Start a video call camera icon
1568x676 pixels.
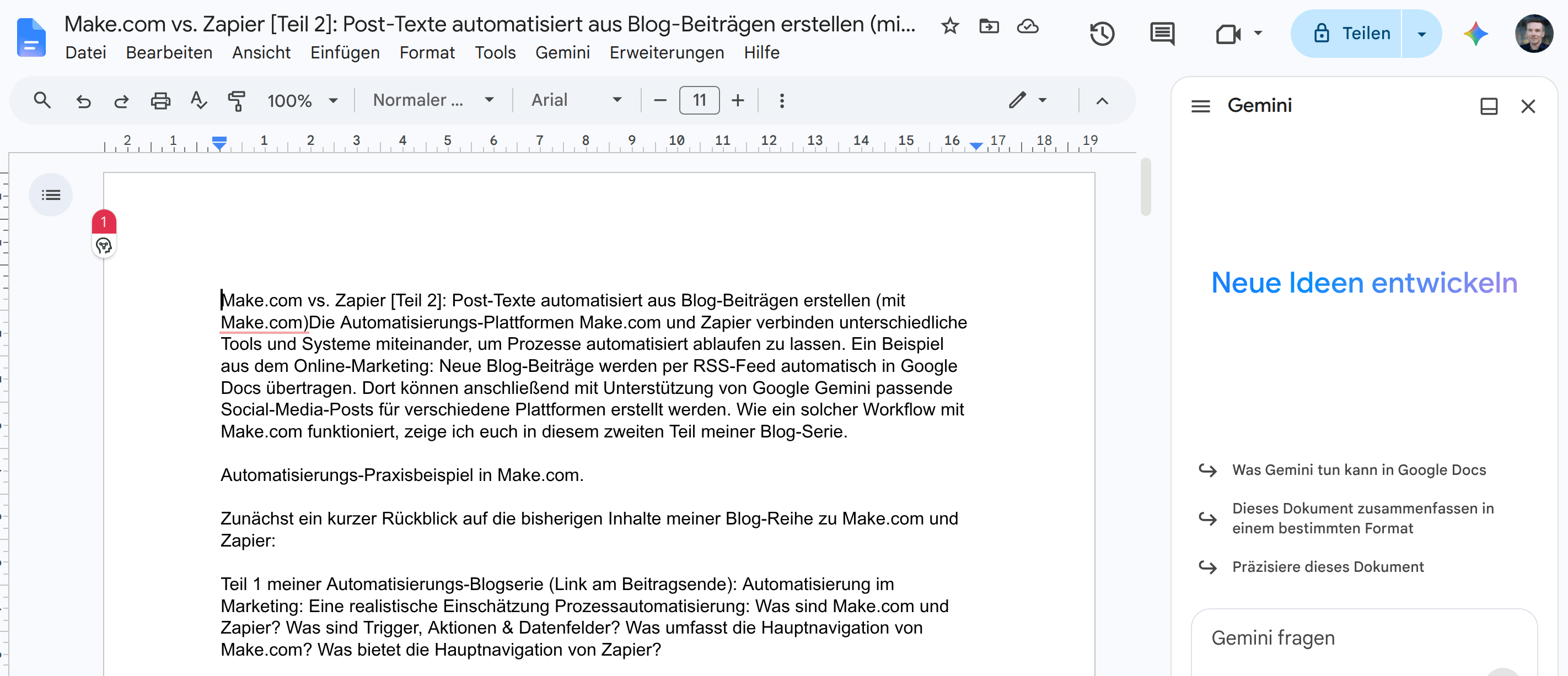click(x=1228, y=34)
